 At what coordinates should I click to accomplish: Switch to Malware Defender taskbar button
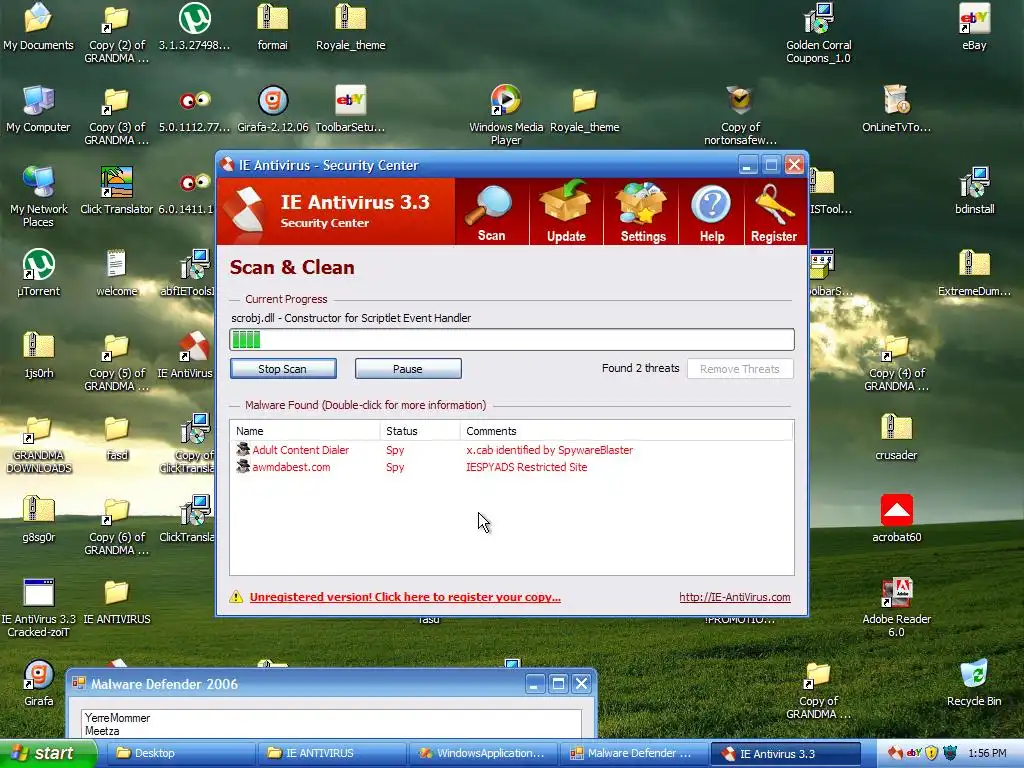(634, 753)
